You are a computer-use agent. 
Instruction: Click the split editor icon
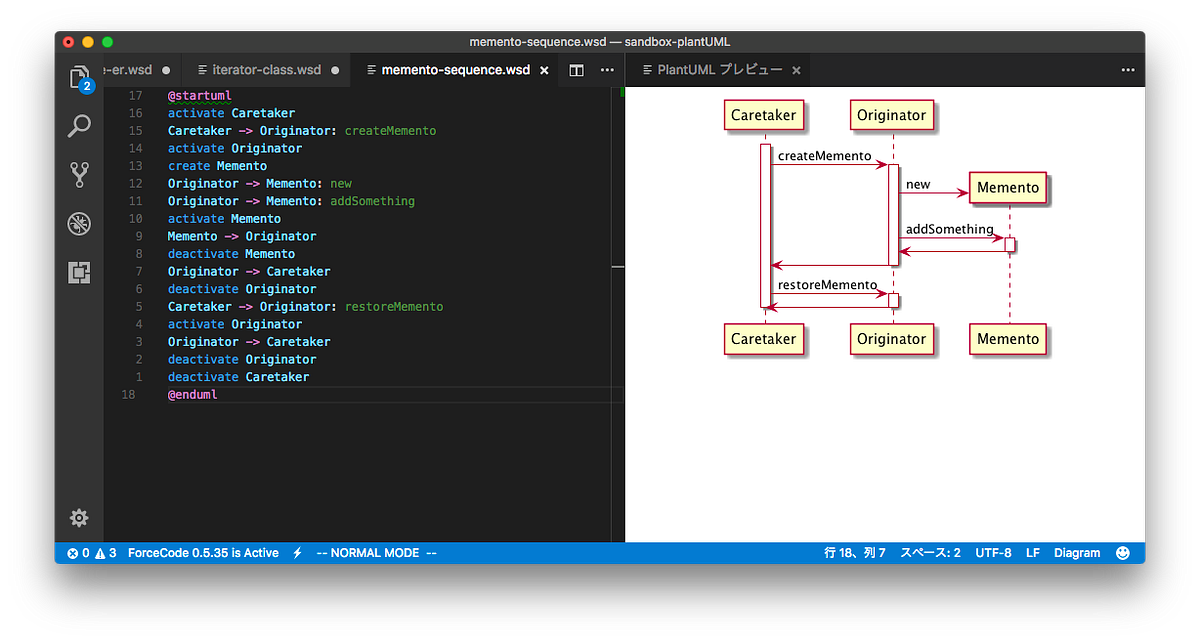575,70
